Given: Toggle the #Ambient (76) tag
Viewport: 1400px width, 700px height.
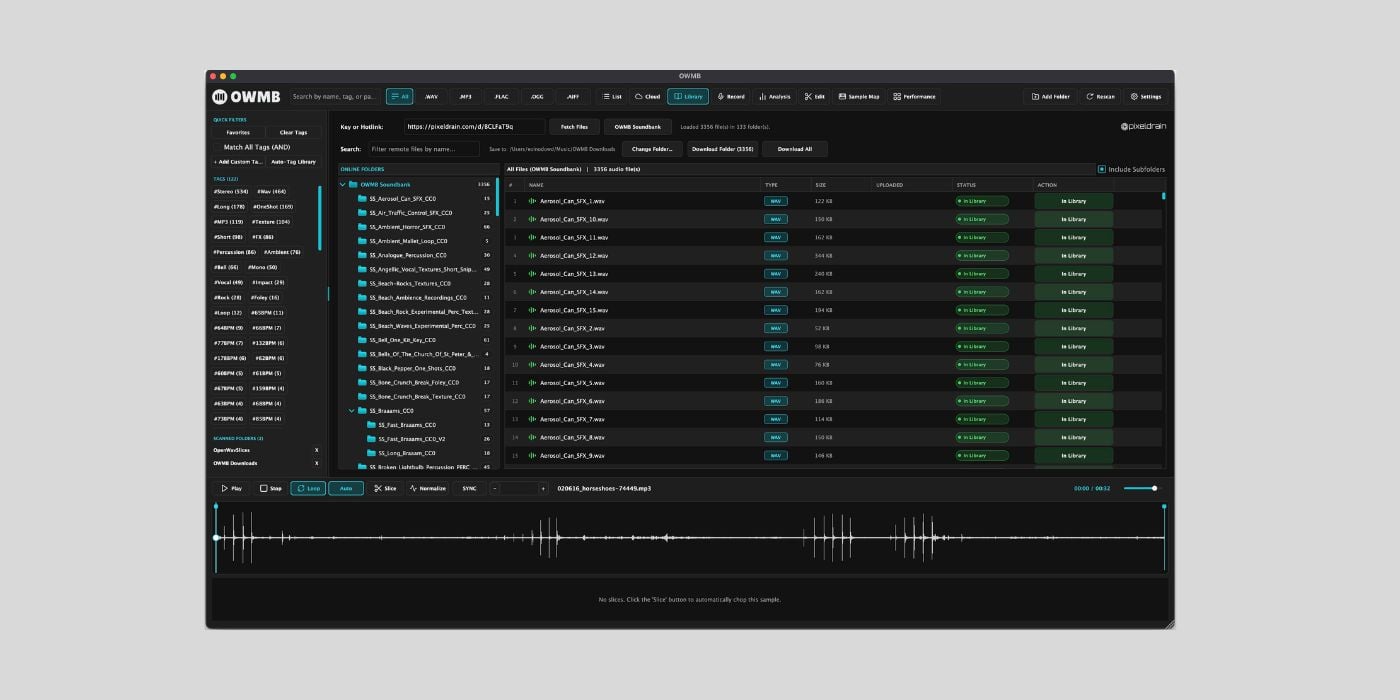Looking at the screenshot, I should (x=282, y=252).
